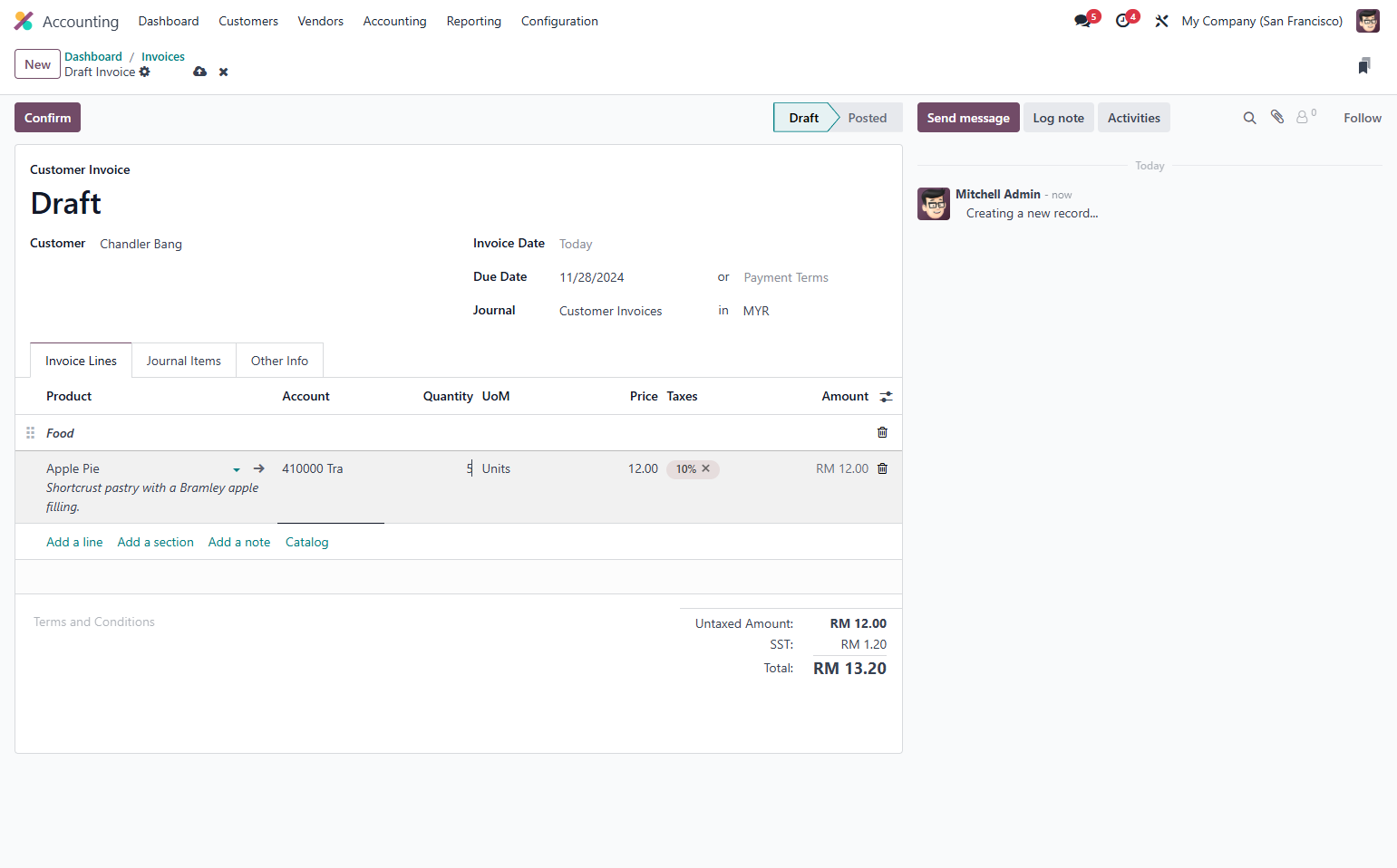Open the column settings adjust icon
Screen dimensions: 1397x868
[x=886, y=397]
